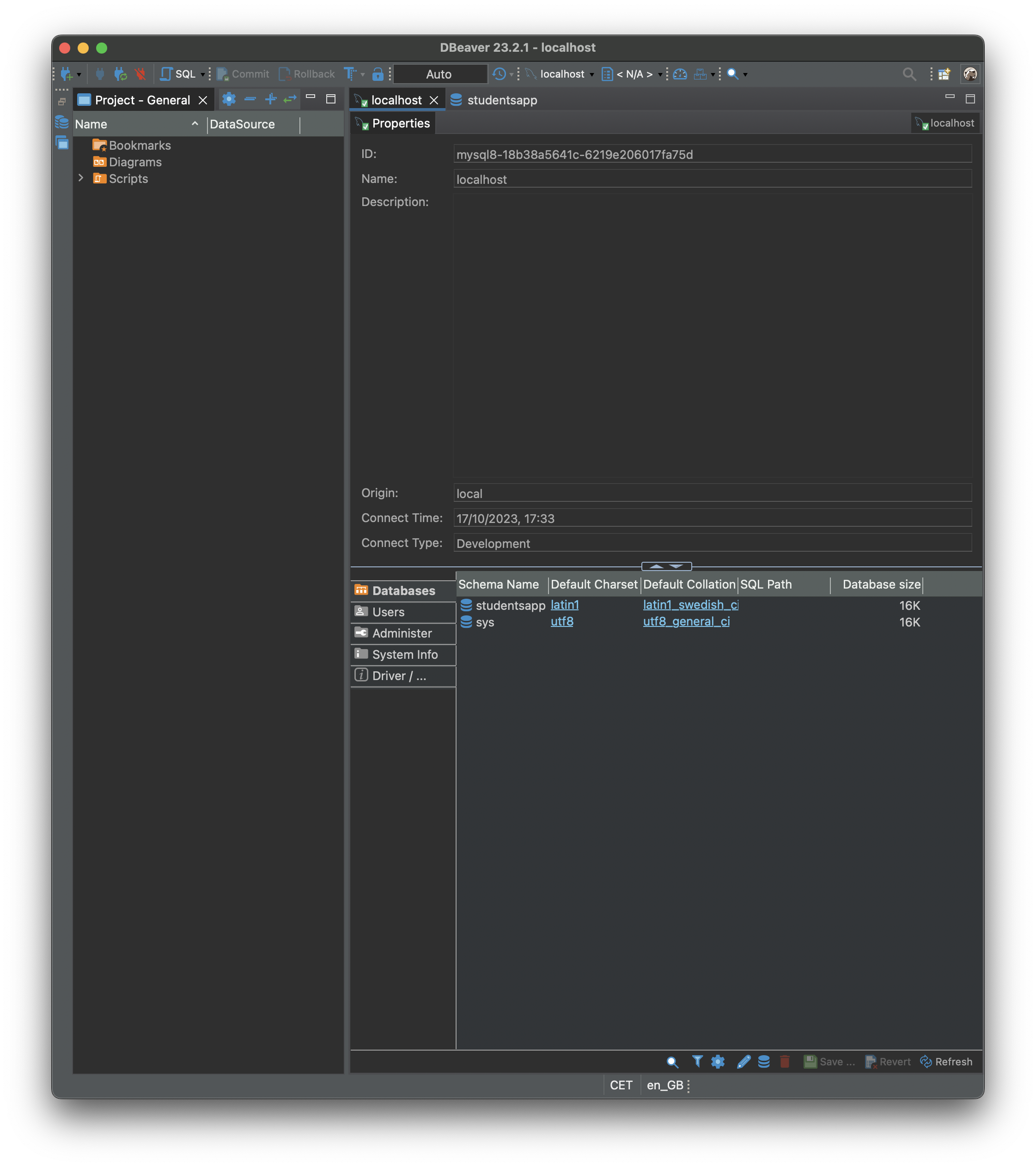1036x1167 pixels.
Task: Click the Database Navigator side icon
Action: click(61, 122)
